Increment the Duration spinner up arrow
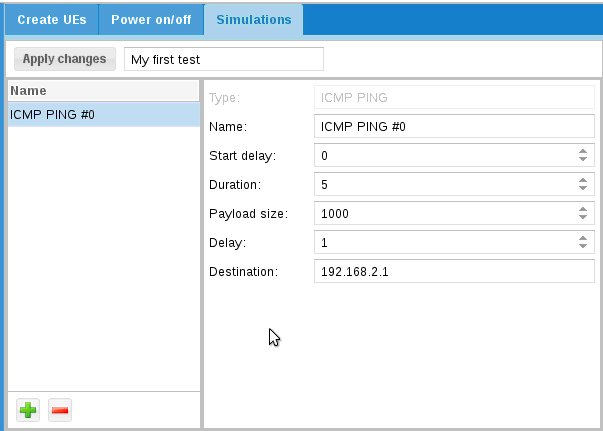This screenshot has height=431, width=603. click(x=583, y=181)
